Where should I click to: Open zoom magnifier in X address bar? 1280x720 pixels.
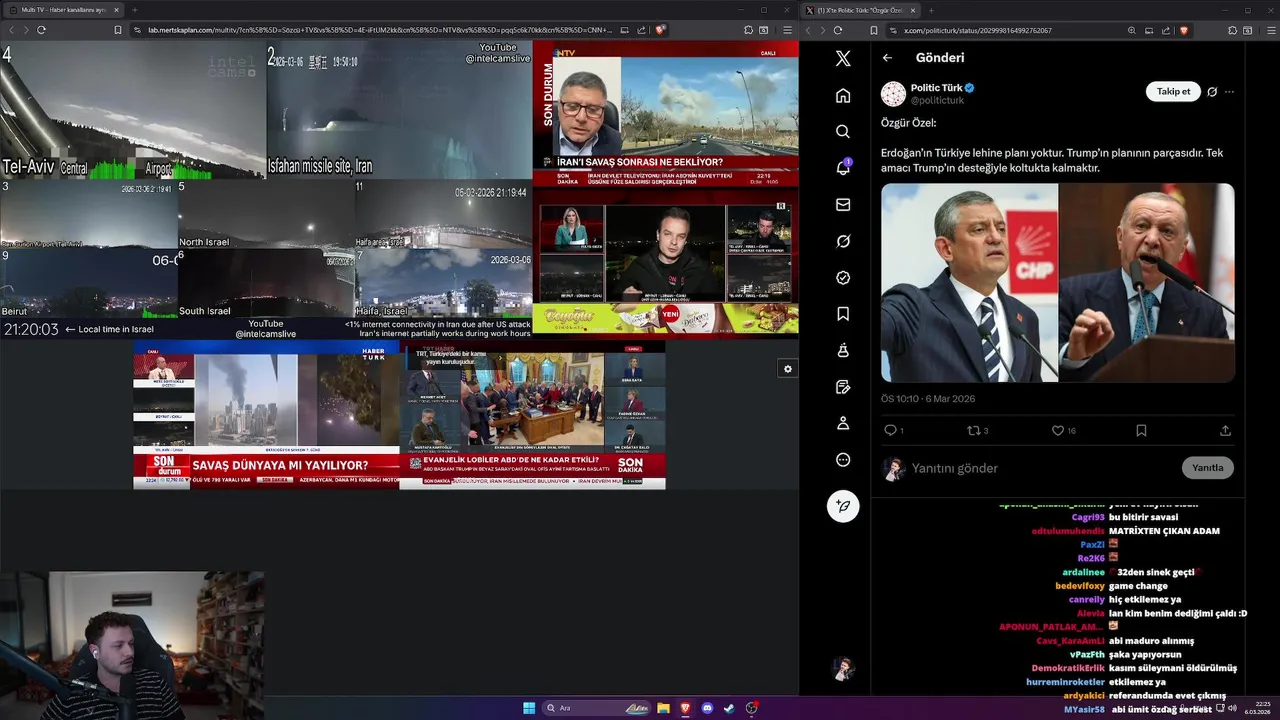point(1131,30)
